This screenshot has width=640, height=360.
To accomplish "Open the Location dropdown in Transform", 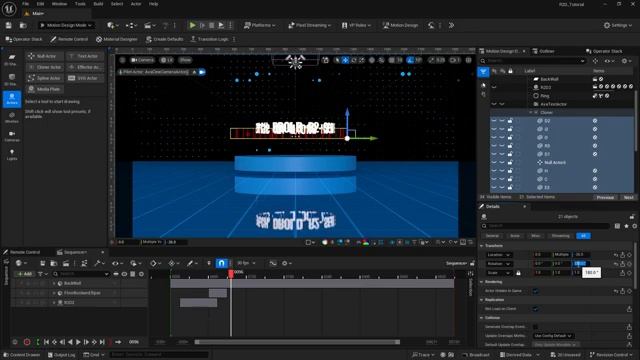I will point(499,255).
